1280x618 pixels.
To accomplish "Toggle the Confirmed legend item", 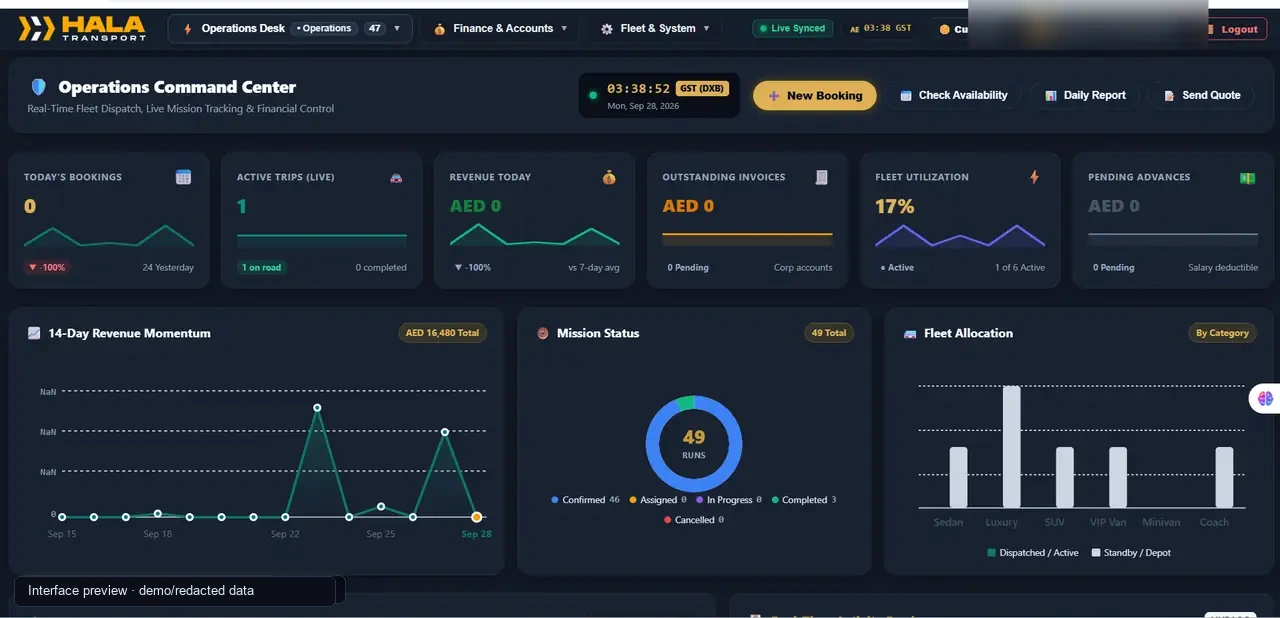I will 585,500.
